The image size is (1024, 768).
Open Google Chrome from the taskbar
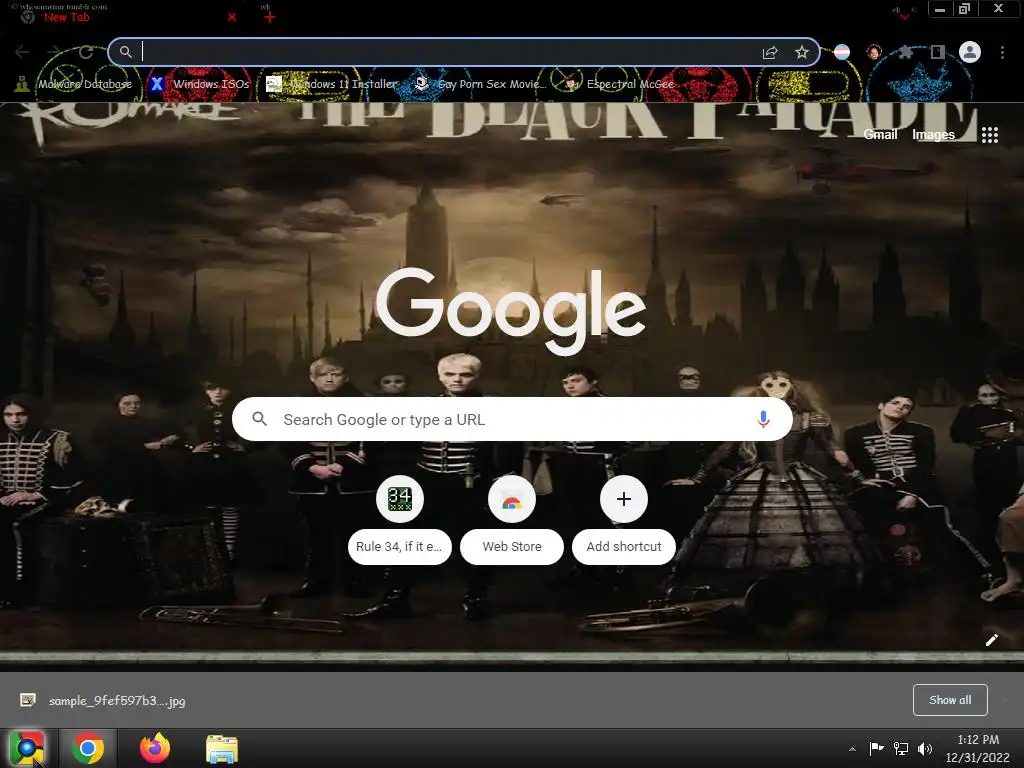[88, 748]
